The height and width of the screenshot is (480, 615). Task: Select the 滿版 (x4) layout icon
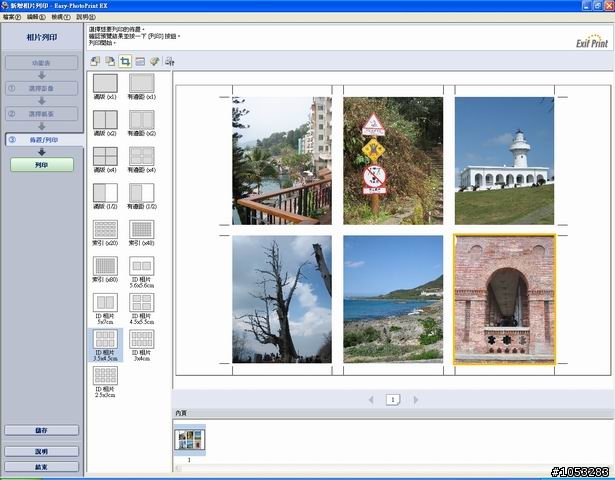tap(105, 157)
